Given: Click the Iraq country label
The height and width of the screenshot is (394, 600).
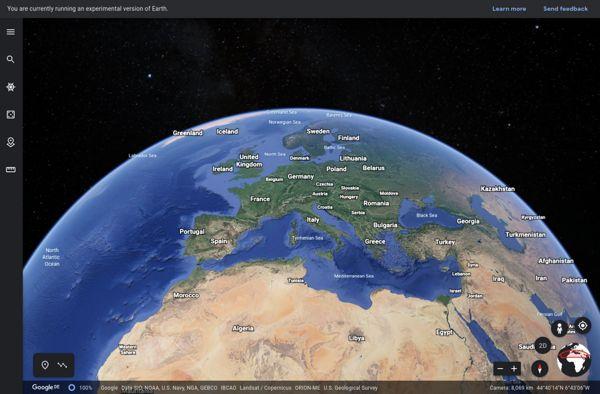Looking at the screenshot, I should pyautogui.click(x=498, y=279).
